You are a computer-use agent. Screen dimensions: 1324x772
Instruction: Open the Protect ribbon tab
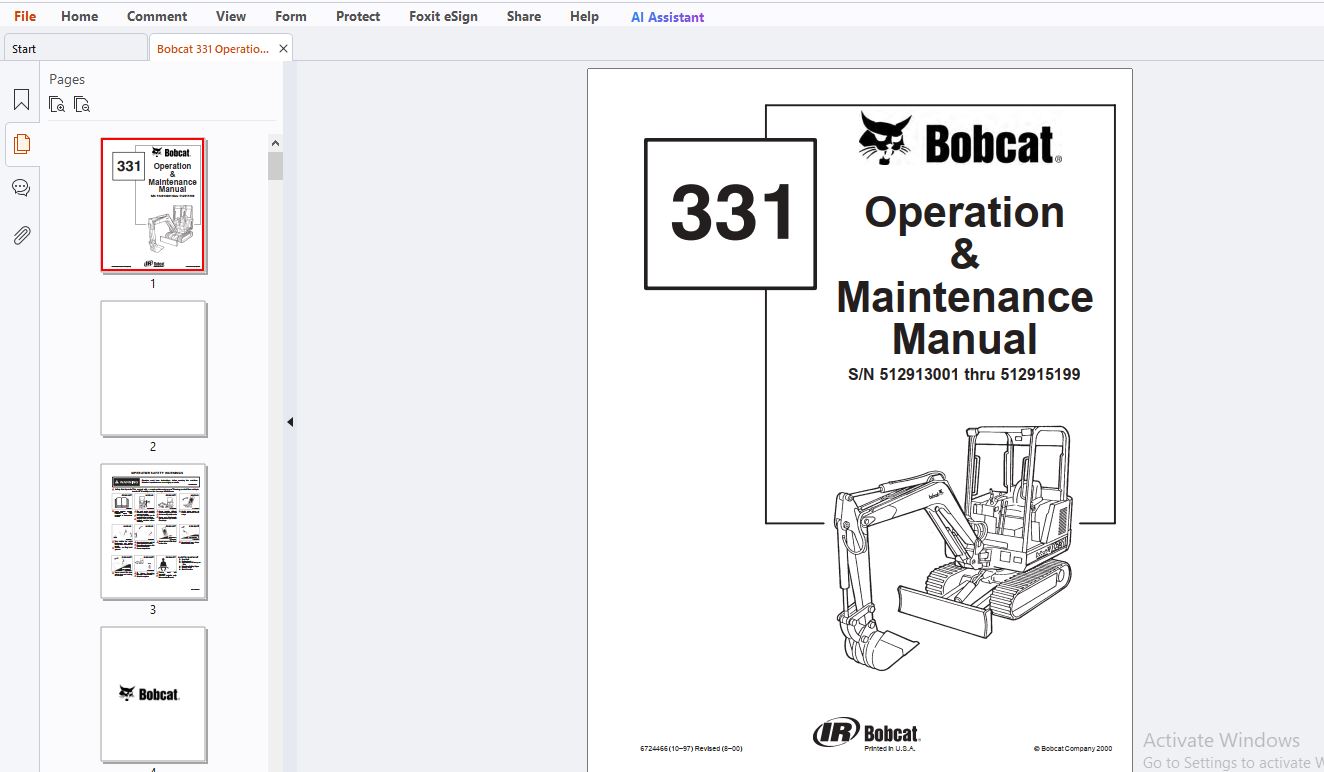point(358,16)
